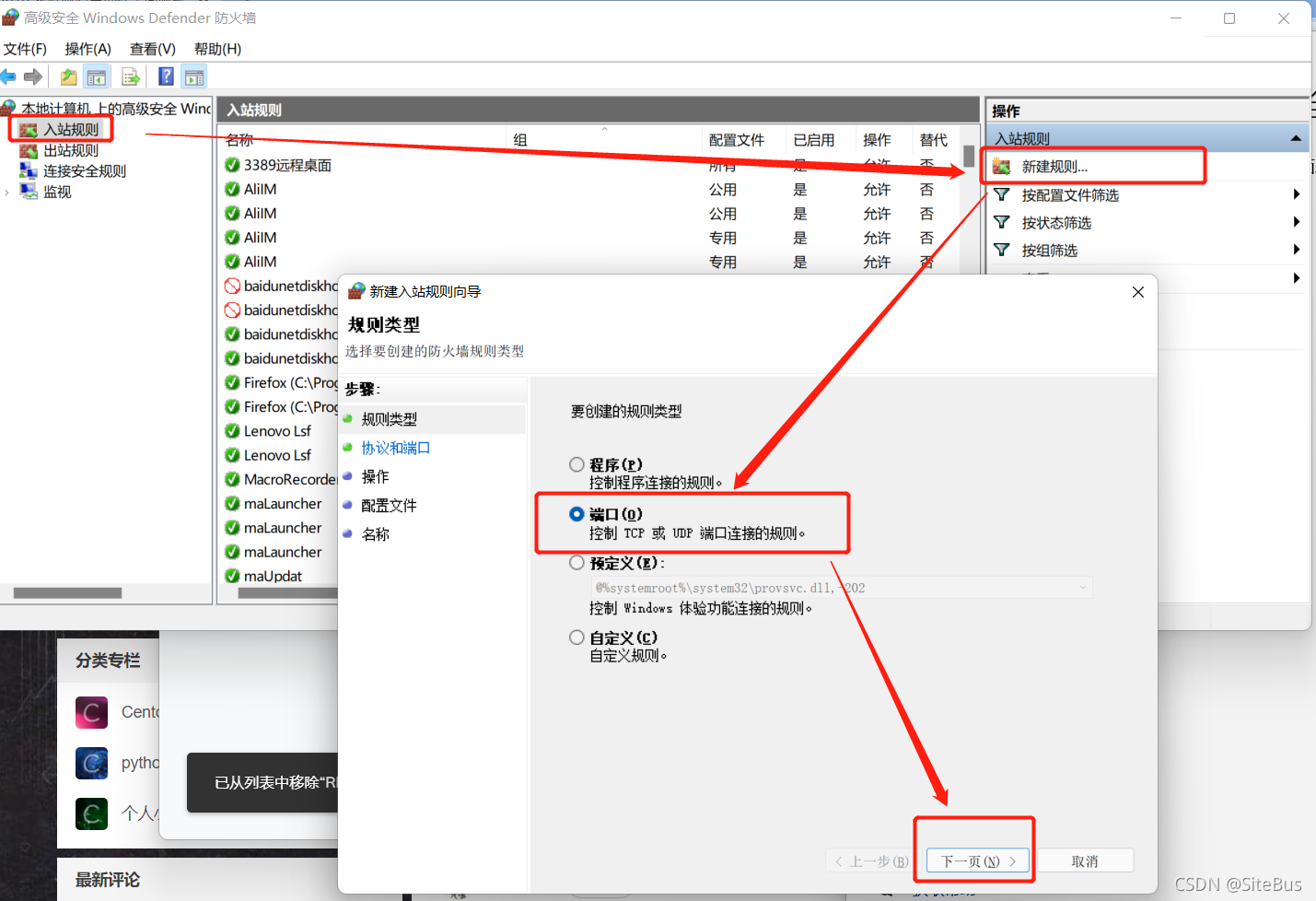Select the 端口 radio button
This screenshot has width=1316, height=901.
576,515
